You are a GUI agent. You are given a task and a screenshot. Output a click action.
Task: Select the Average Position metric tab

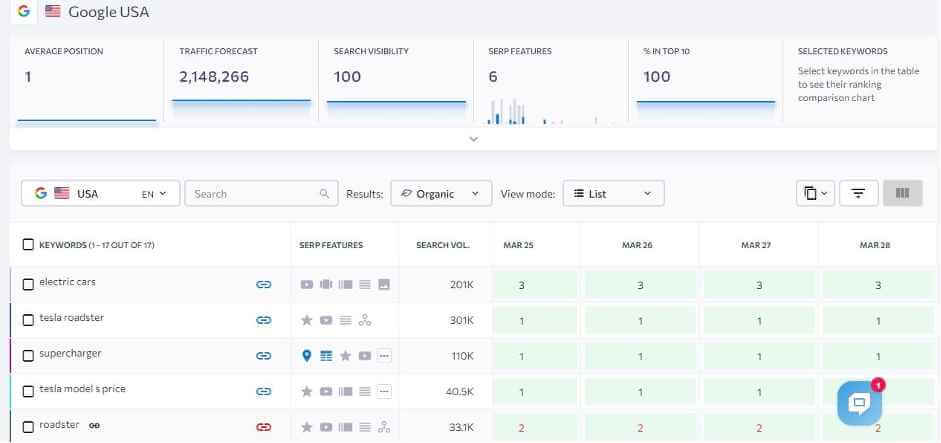(x=86, y=81)
